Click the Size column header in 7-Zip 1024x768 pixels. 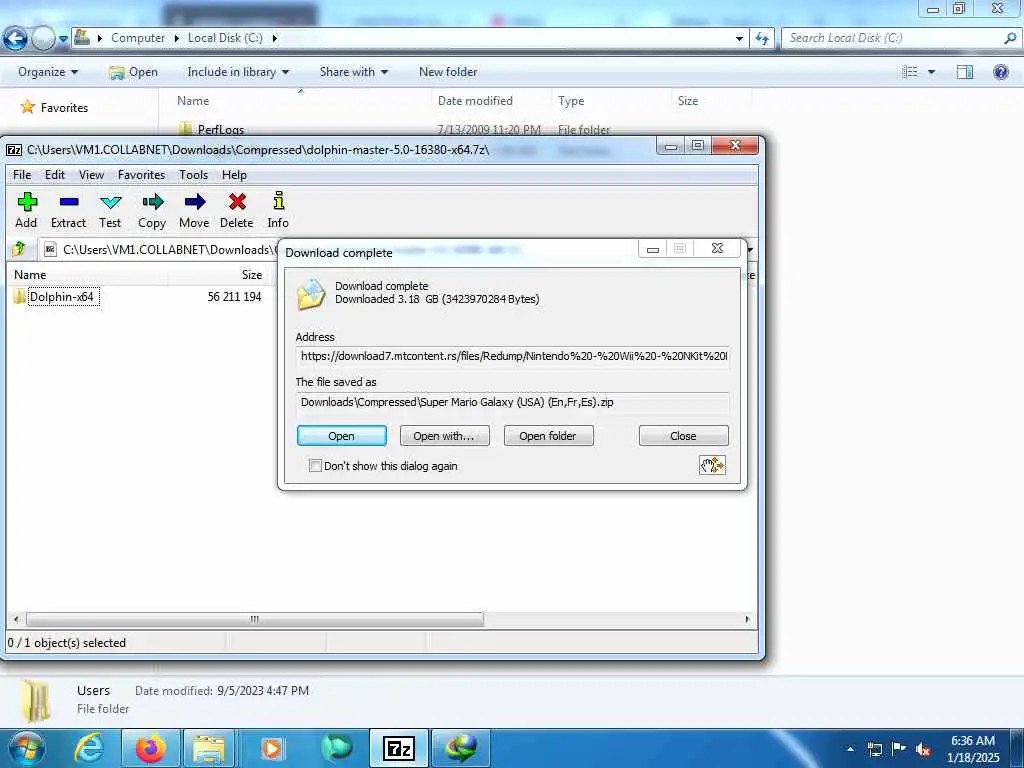pos(218,275)
